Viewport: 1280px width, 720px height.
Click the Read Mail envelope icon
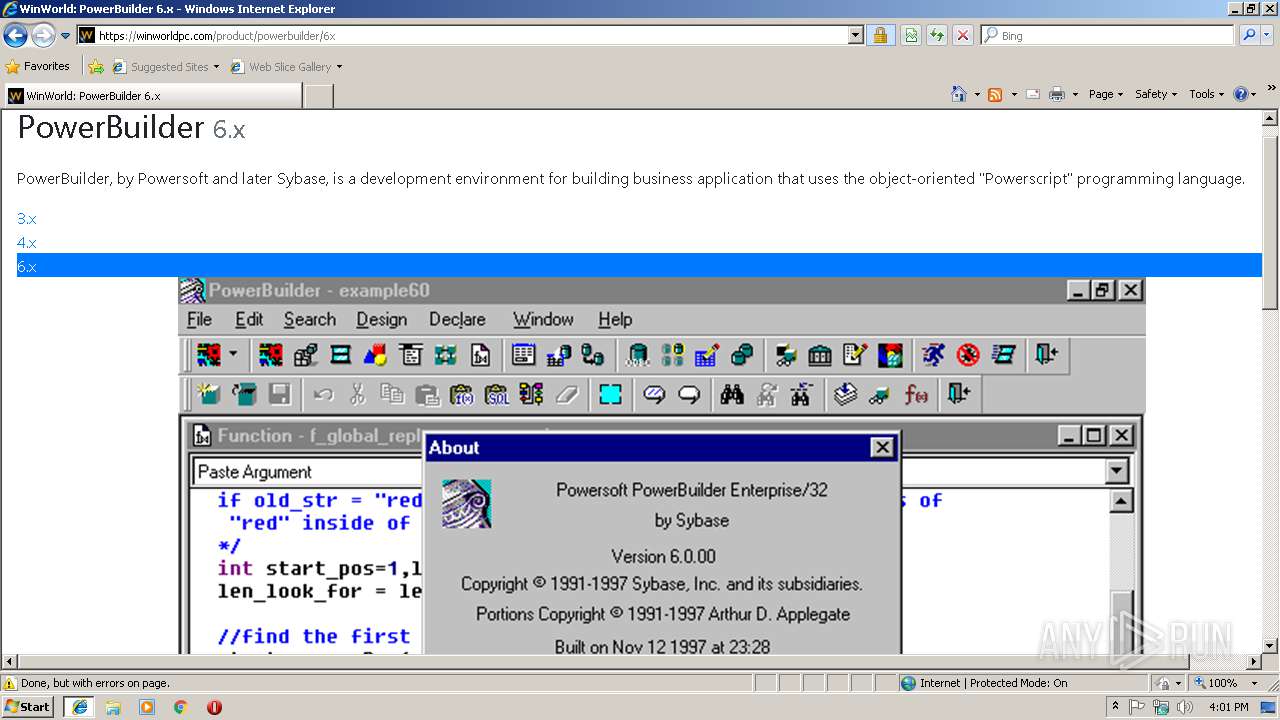[1033, 94]
